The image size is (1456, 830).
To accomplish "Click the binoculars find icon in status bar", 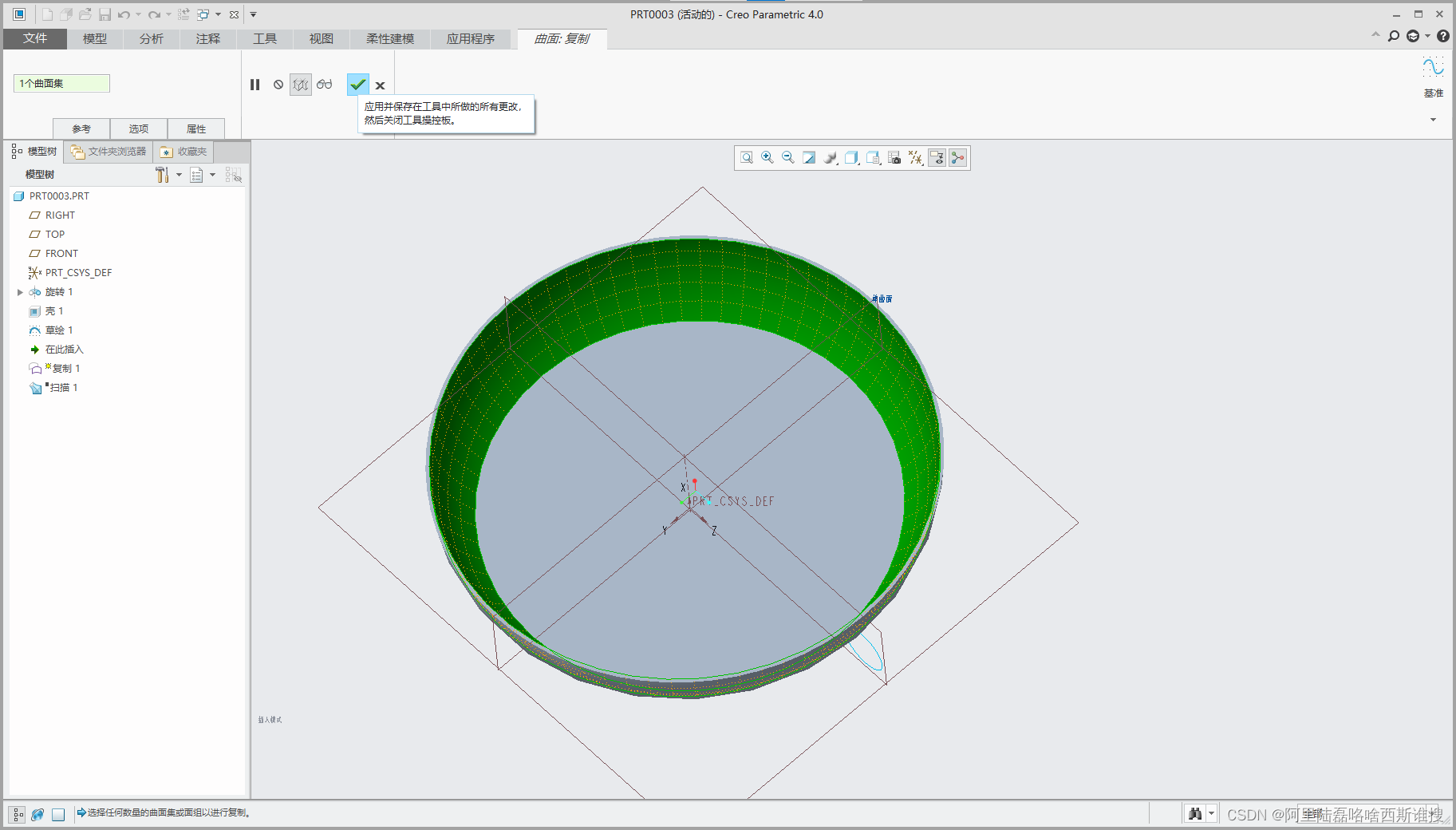I will 1195,814.
